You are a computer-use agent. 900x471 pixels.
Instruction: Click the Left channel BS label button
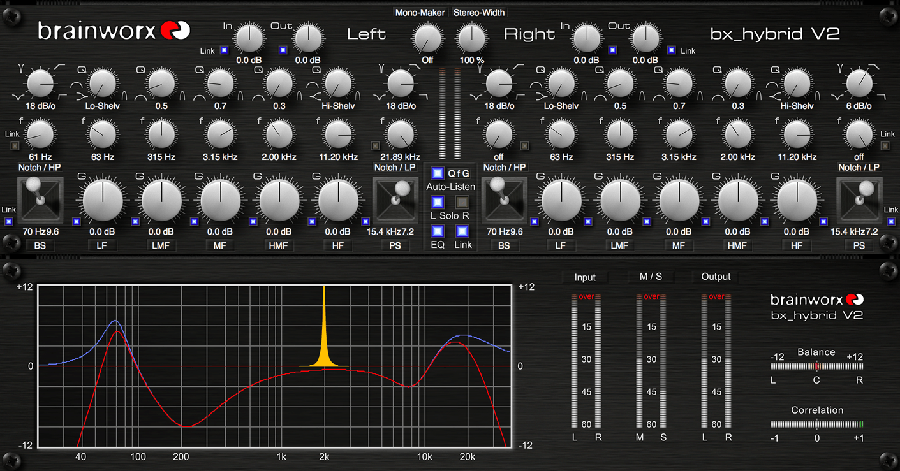point(39,244)
